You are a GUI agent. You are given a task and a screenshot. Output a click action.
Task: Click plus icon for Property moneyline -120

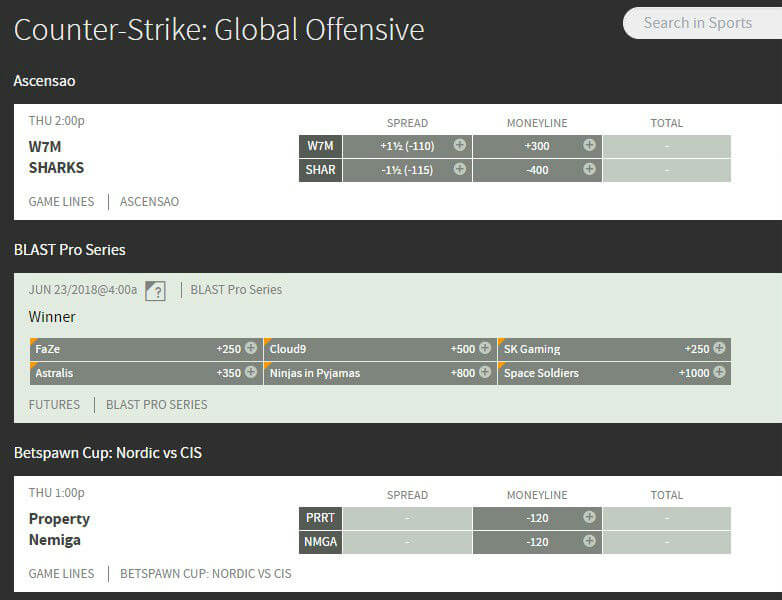(x=589, y=517)
